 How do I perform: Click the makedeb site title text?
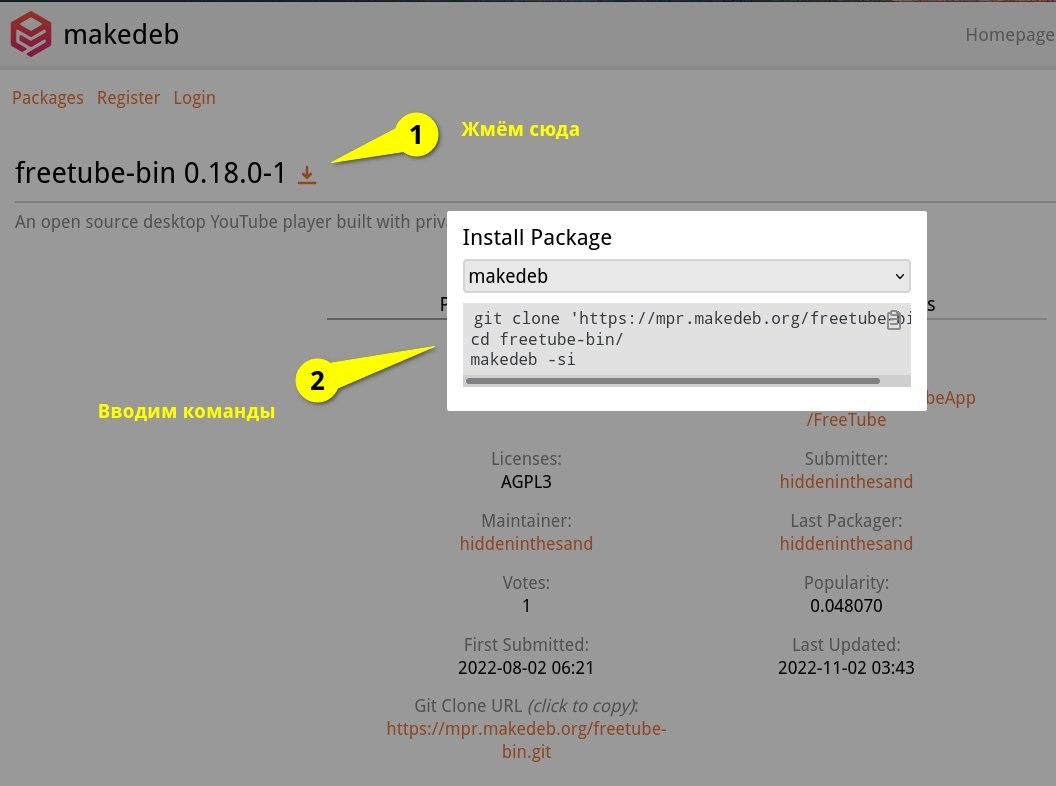(121, 34)
